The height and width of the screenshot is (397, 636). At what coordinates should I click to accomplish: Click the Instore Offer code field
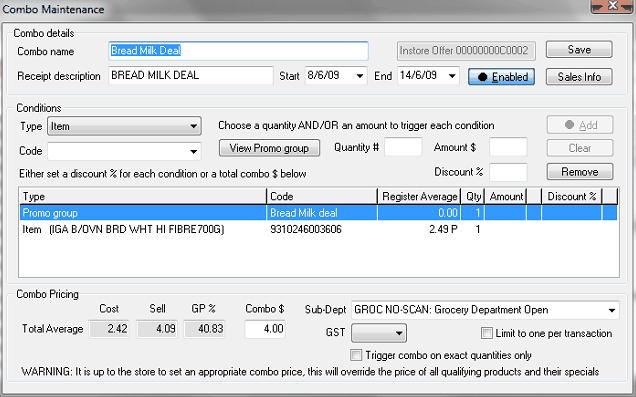(x=466, y=51)
